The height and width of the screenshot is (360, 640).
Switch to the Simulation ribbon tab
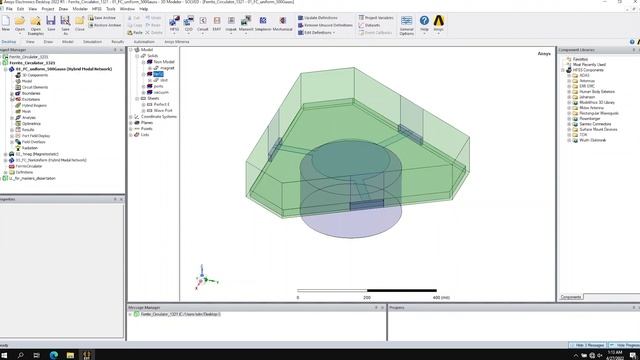tap(92, 42)
